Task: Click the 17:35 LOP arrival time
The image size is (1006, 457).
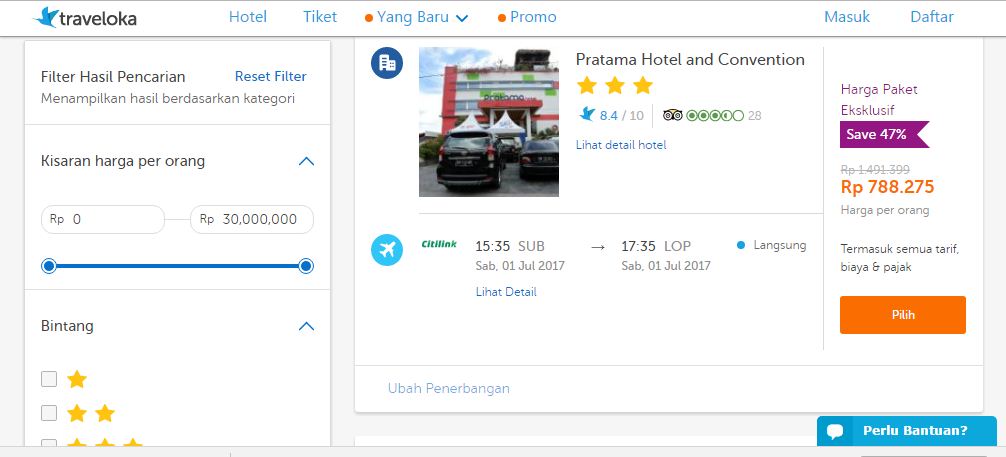Action: [656, 246]
